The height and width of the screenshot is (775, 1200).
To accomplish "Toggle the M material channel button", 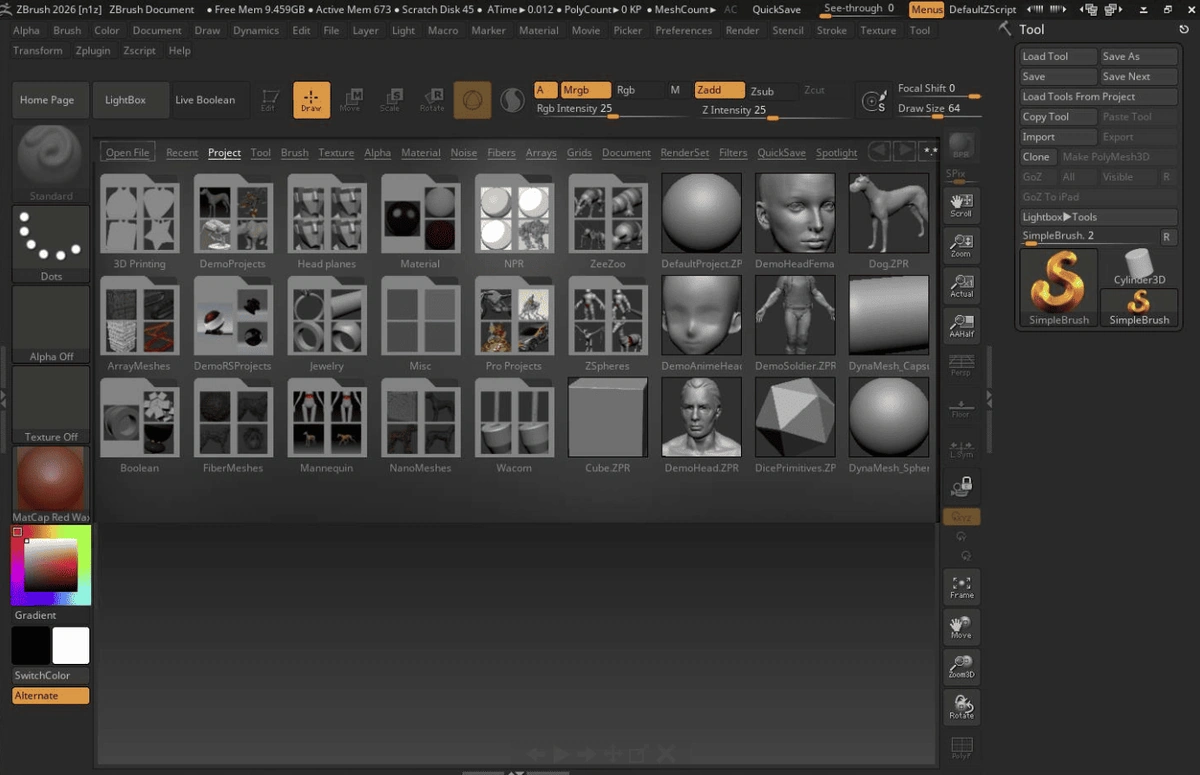I will (x=675, y=90).
